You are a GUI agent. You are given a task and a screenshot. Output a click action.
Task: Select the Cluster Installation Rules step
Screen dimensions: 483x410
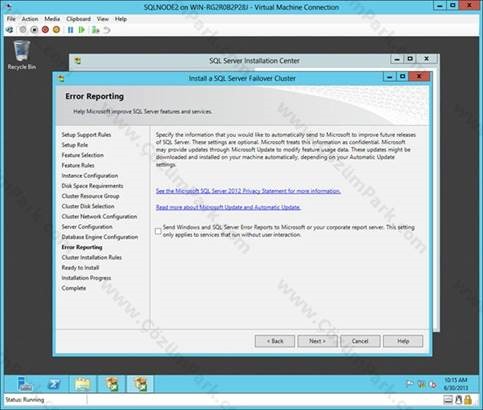click(x=92, y=257)
